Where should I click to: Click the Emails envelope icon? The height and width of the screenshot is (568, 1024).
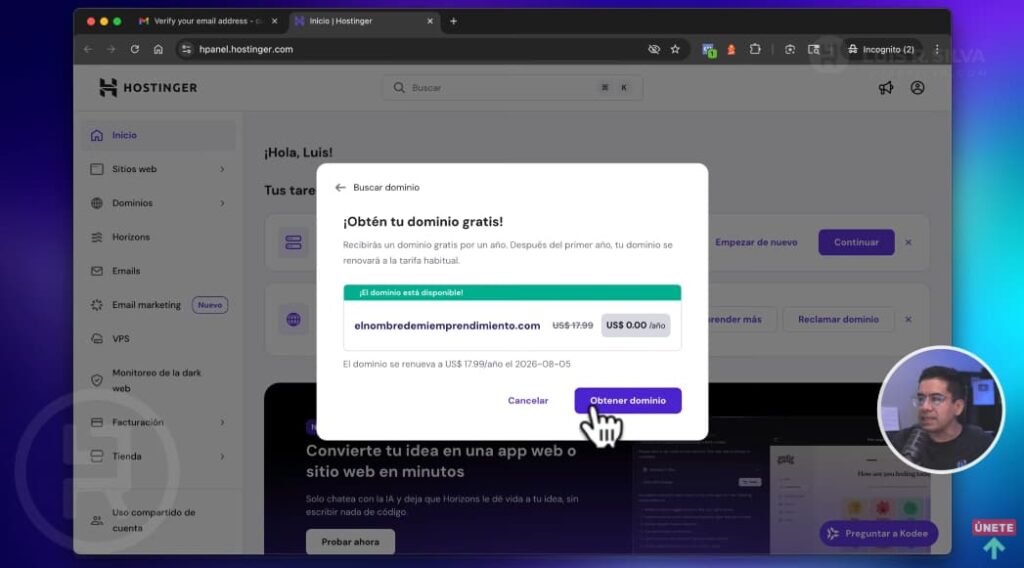click(97, 271)
